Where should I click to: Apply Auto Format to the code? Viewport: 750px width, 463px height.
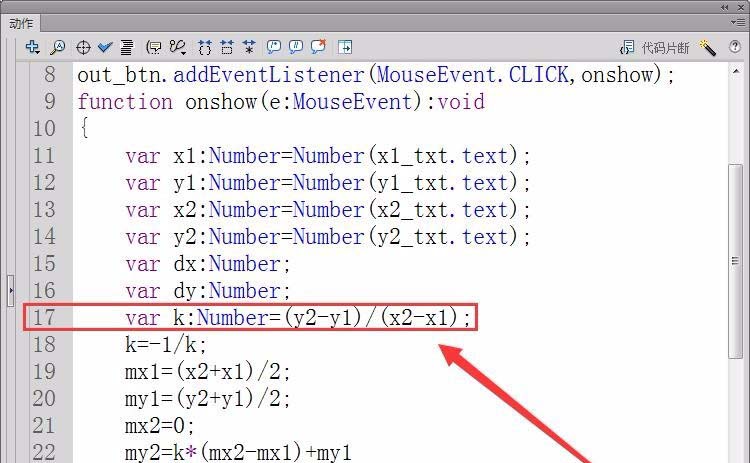(x=127, y=47)
